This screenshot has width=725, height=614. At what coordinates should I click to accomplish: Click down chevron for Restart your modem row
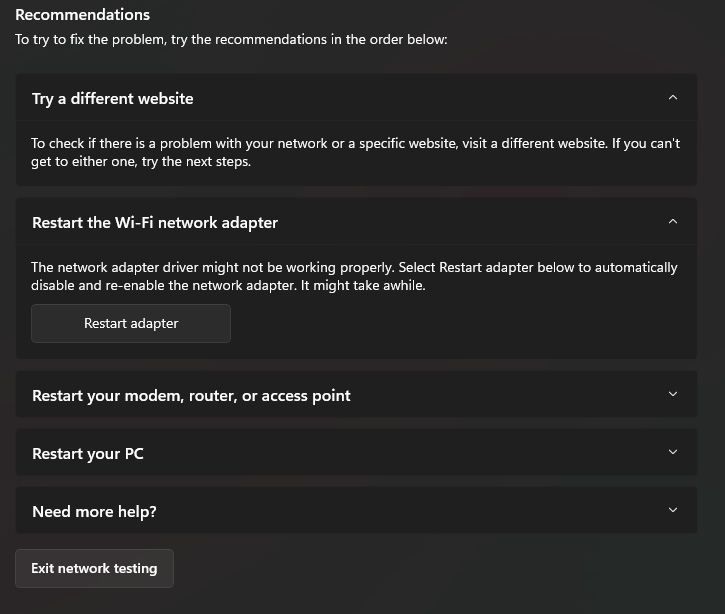coord(672,395)
